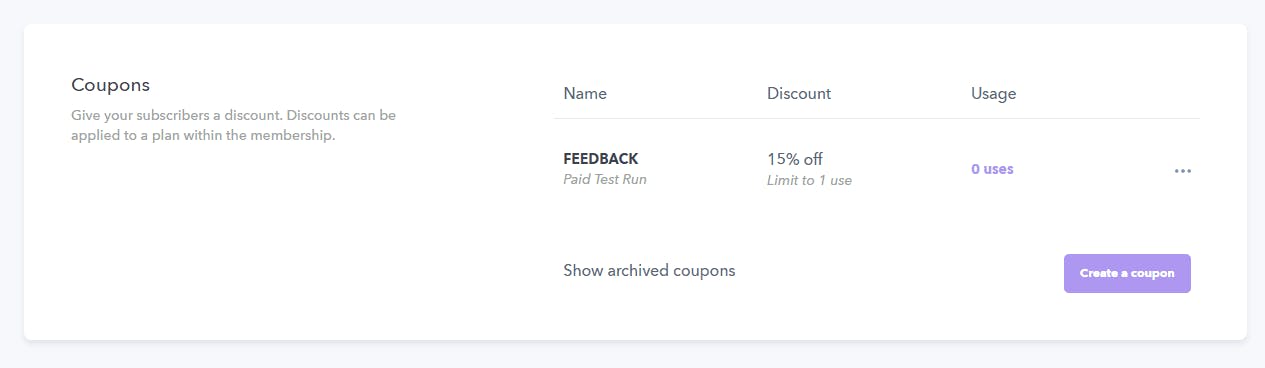Open the three-dot menu for FEEDBACK coupon

click(x=1183, y=170)
